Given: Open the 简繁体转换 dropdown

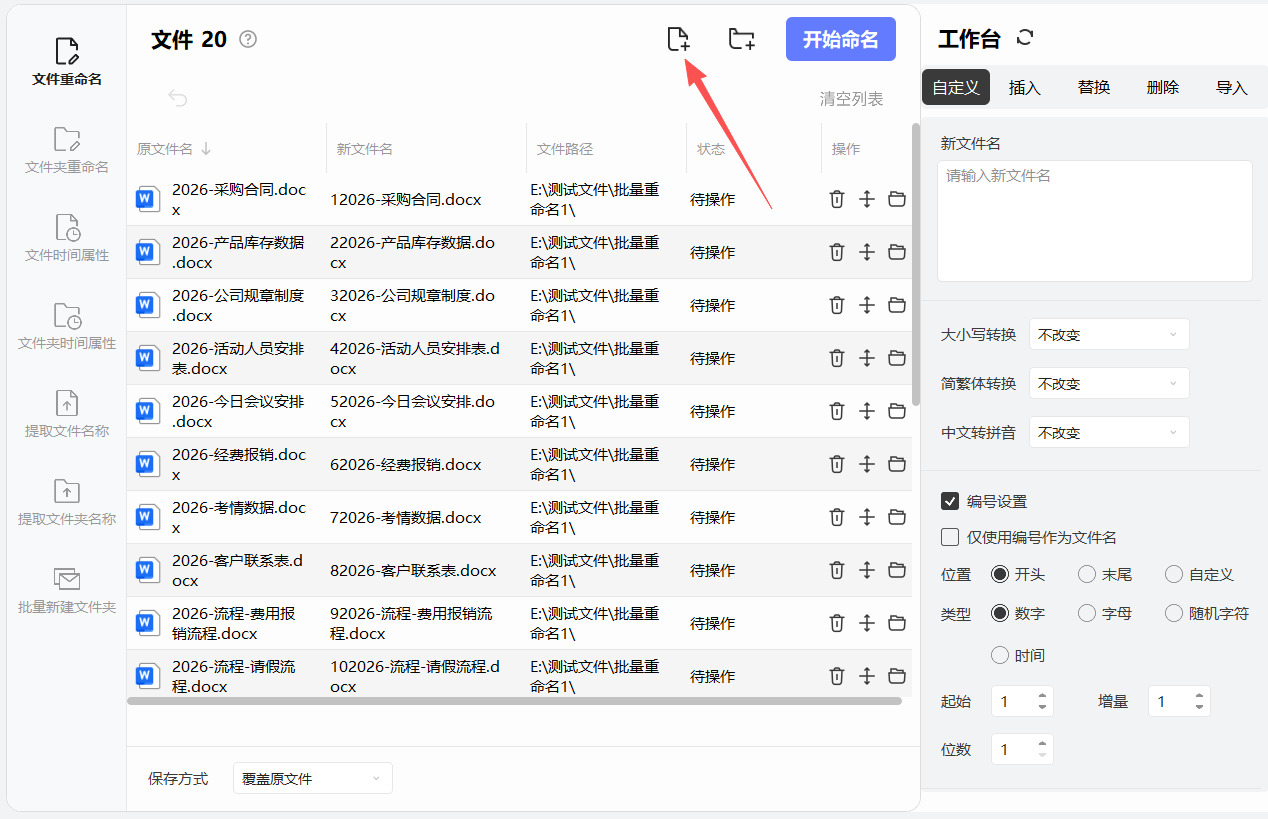Looking at the screenshot, I should (x=1109, y=384).
